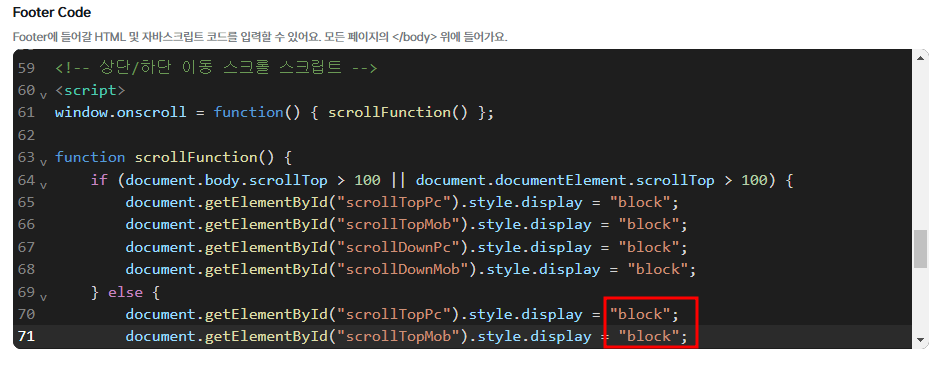Click the scrollbar down arrow of code editor
The height and width of the screenshot is (365, 941).
coord(921,339)
